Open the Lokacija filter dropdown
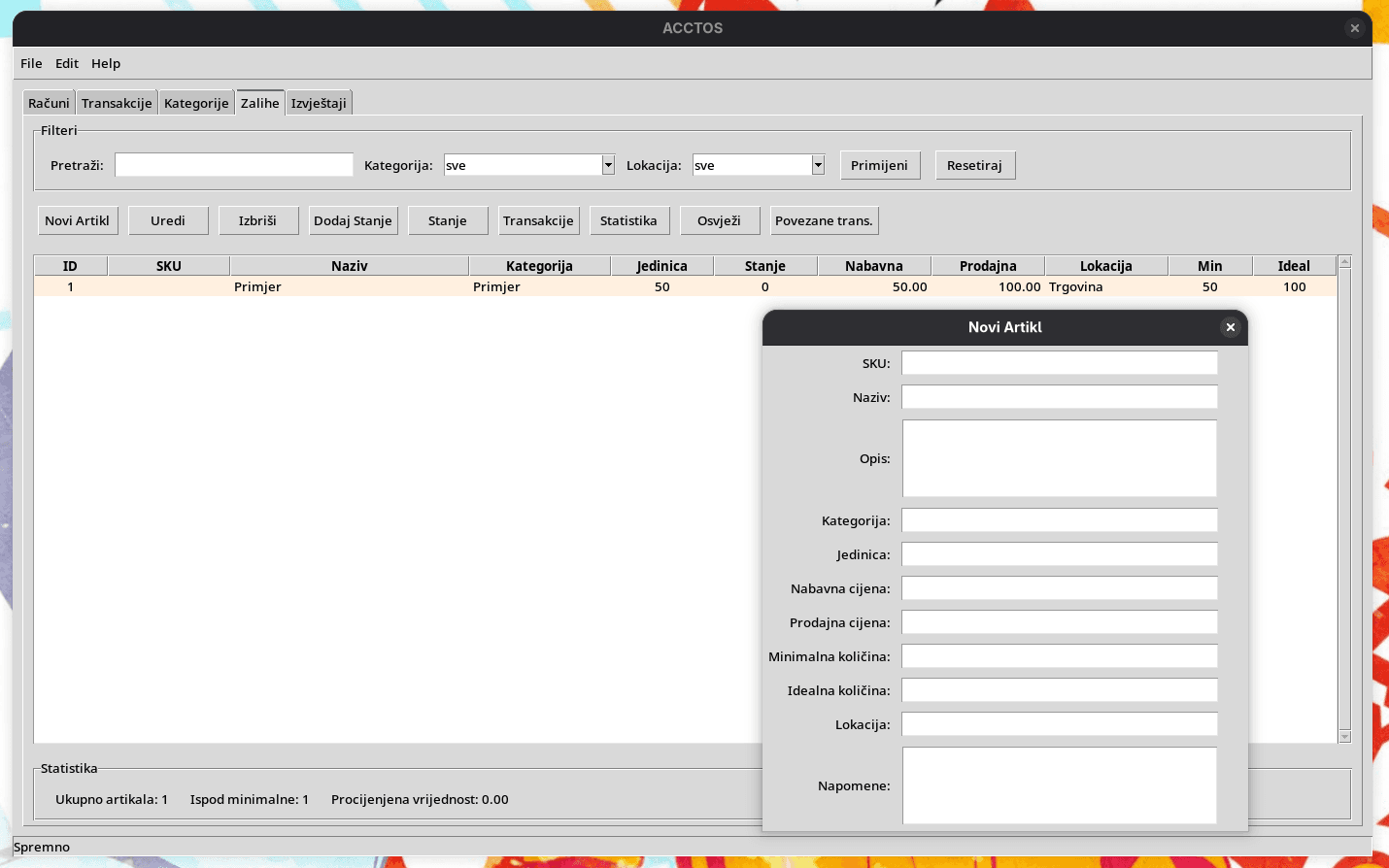The image size is (1389, 868). [x=817, y=165]
